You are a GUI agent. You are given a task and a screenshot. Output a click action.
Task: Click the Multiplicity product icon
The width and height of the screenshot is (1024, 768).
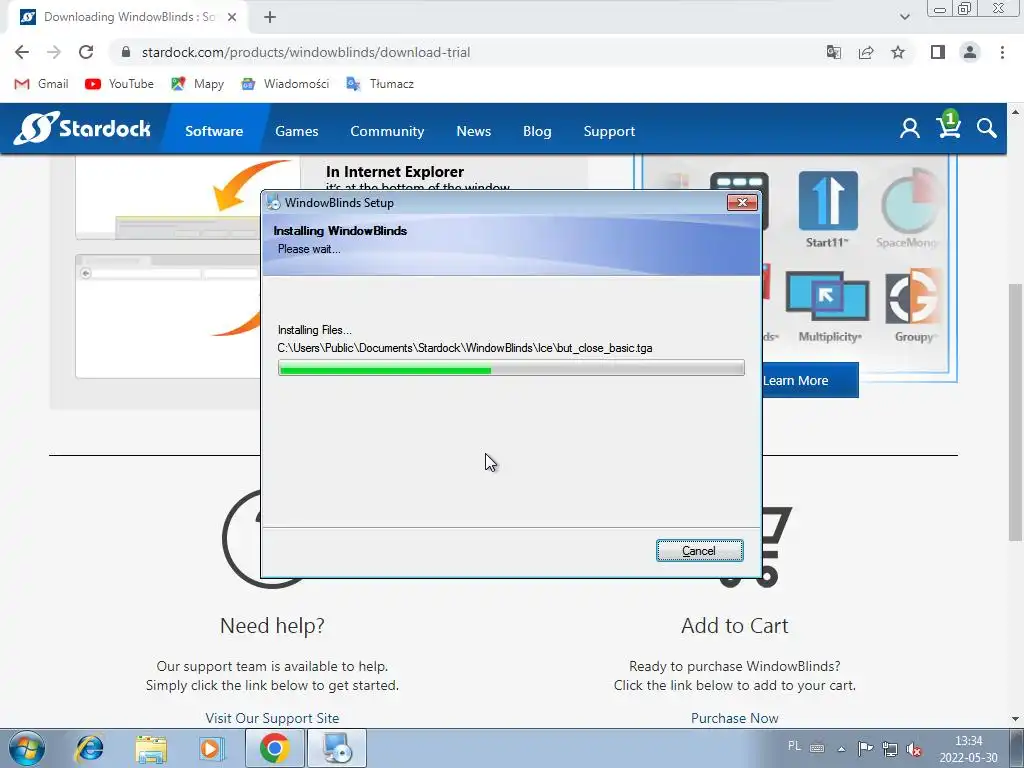click(x=827, y=297)
